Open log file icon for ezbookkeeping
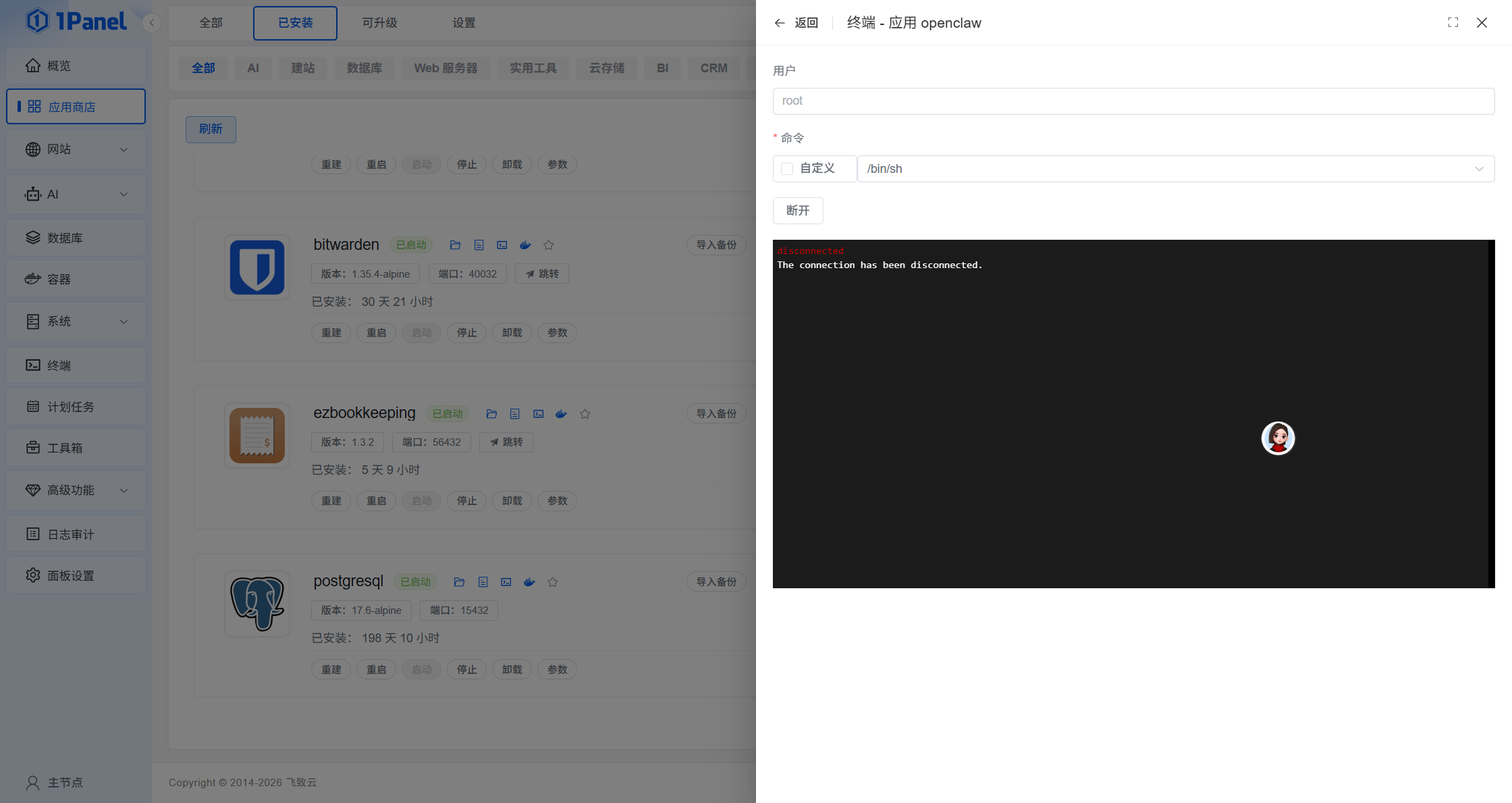The image size is (1512, 803). pos(515,414)
